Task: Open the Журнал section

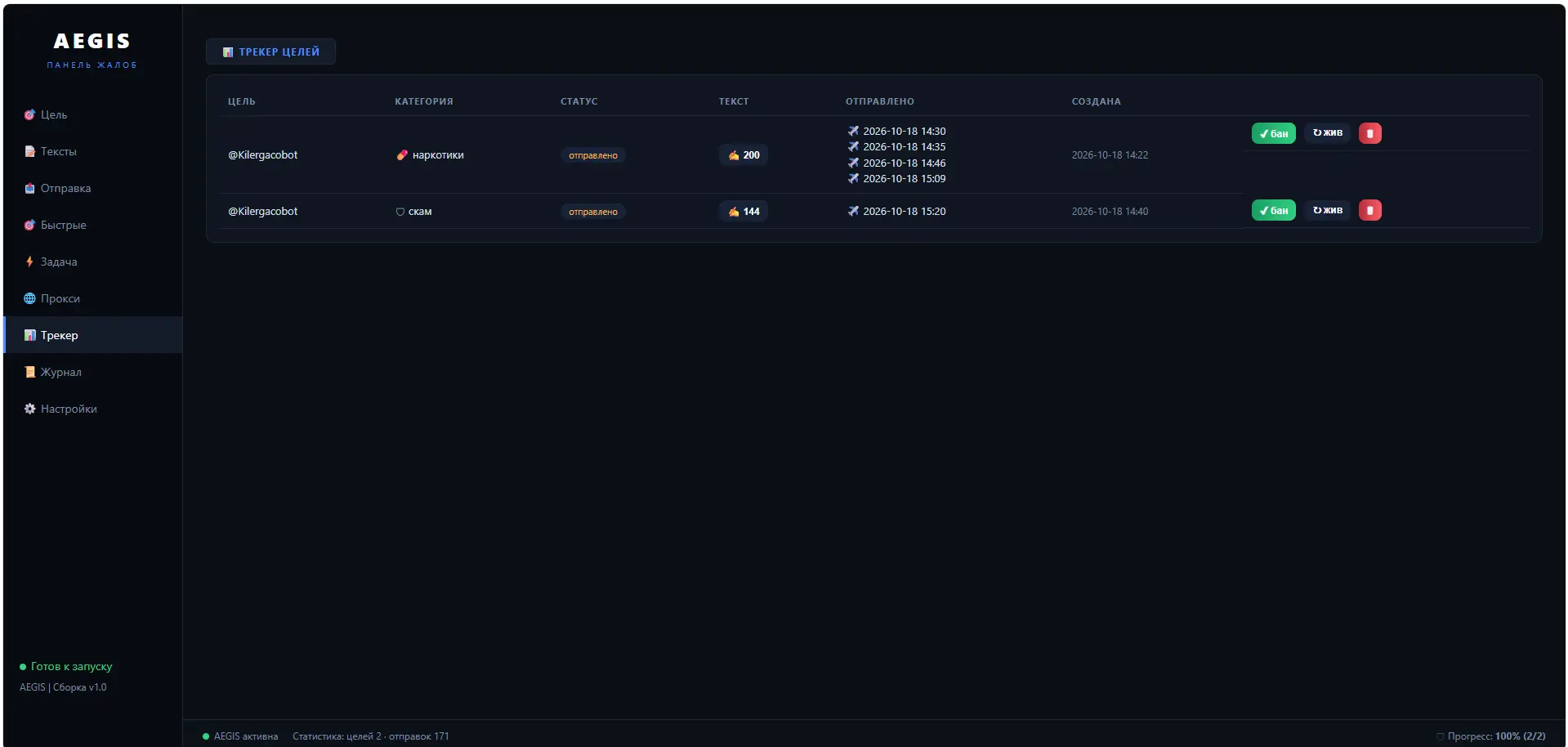Action: click(93, 372)
